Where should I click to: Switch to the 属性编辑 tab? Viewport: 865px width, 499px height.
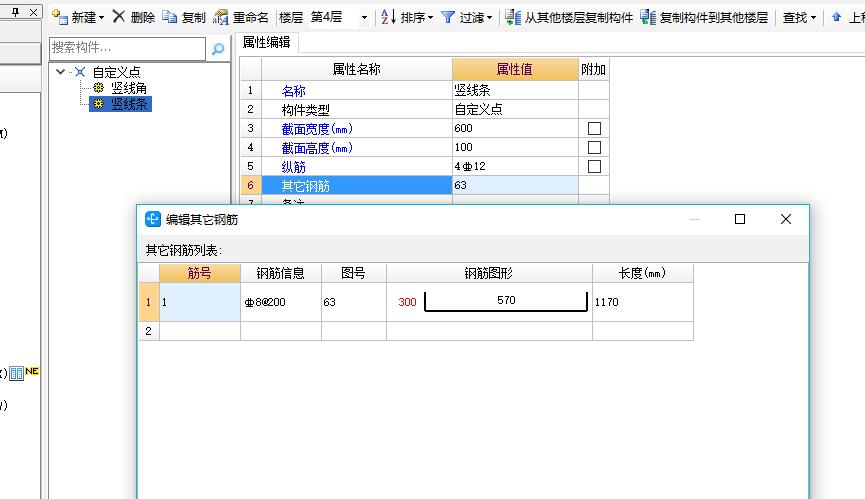click(266, 42)
